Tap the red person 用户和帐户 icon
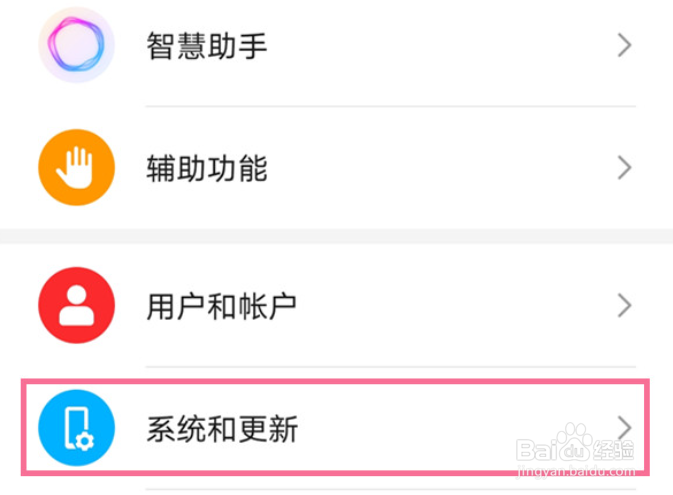673x495 pixels. 76,305
